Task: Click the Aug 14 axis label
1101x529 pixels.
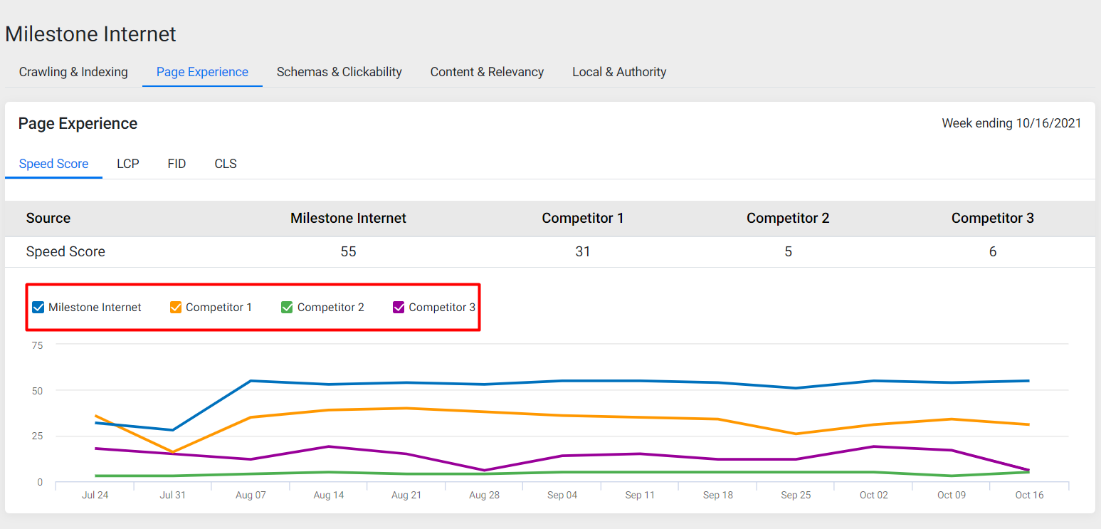Action: click(329, 495)
